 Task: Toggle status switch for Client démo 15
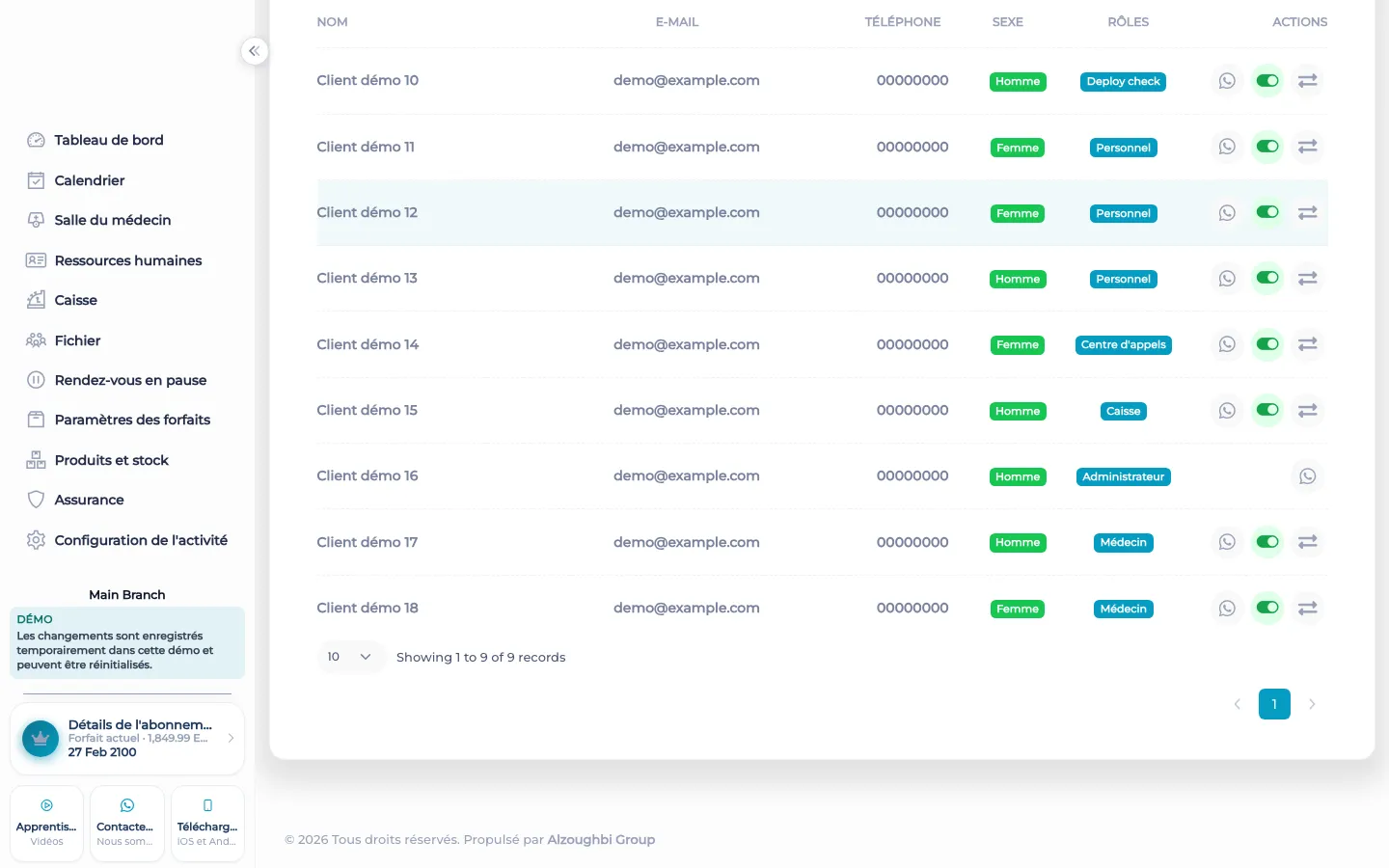click(x=1267, y=410)
